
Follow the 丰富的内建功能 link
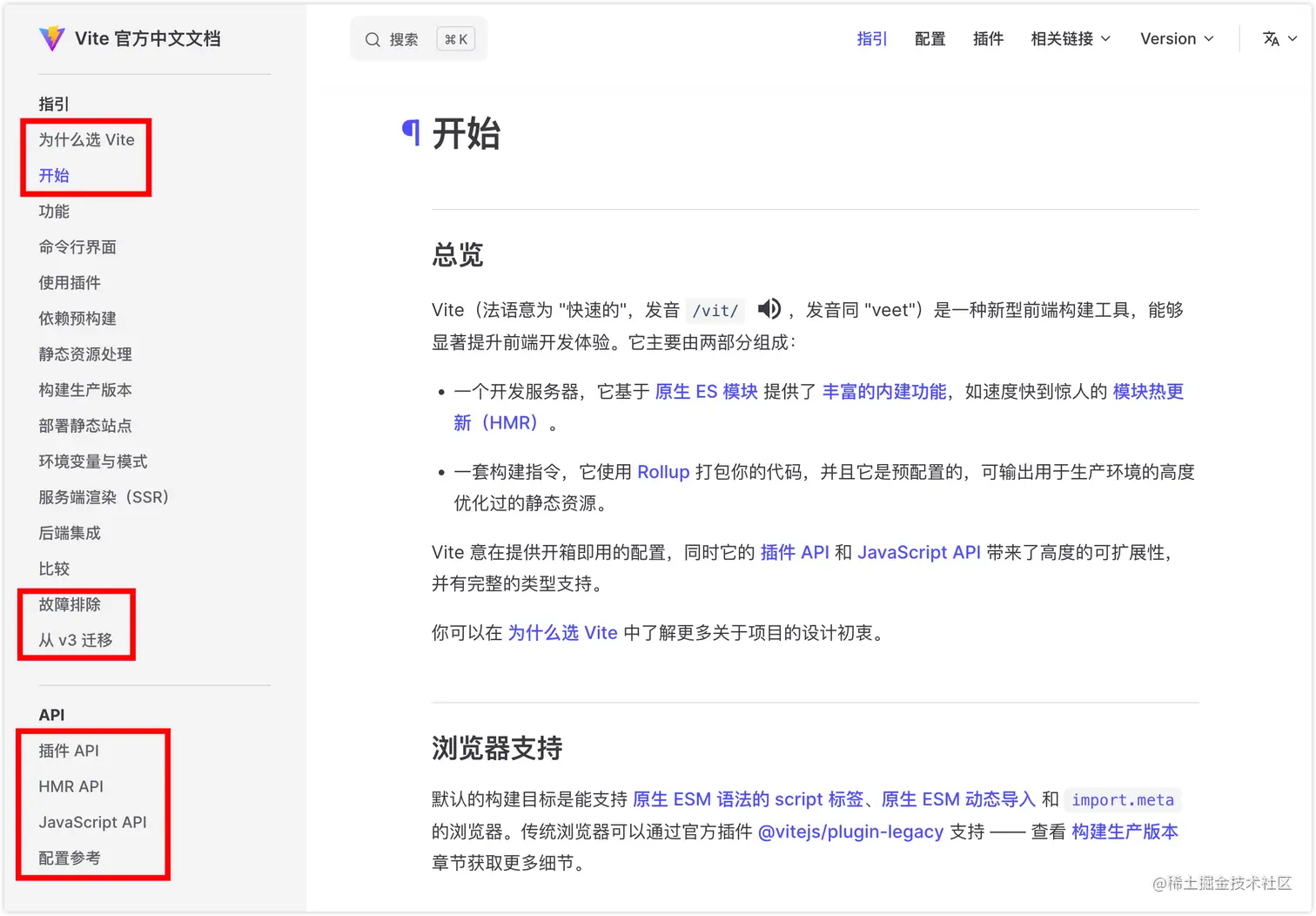click(884, 391)
